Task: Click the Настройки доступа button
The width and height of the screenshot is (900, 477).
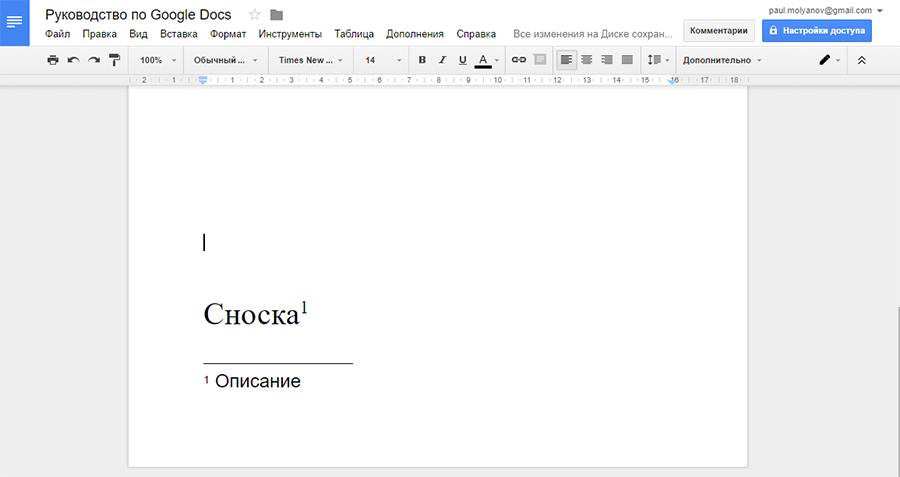Action: [x=816, y=31]
